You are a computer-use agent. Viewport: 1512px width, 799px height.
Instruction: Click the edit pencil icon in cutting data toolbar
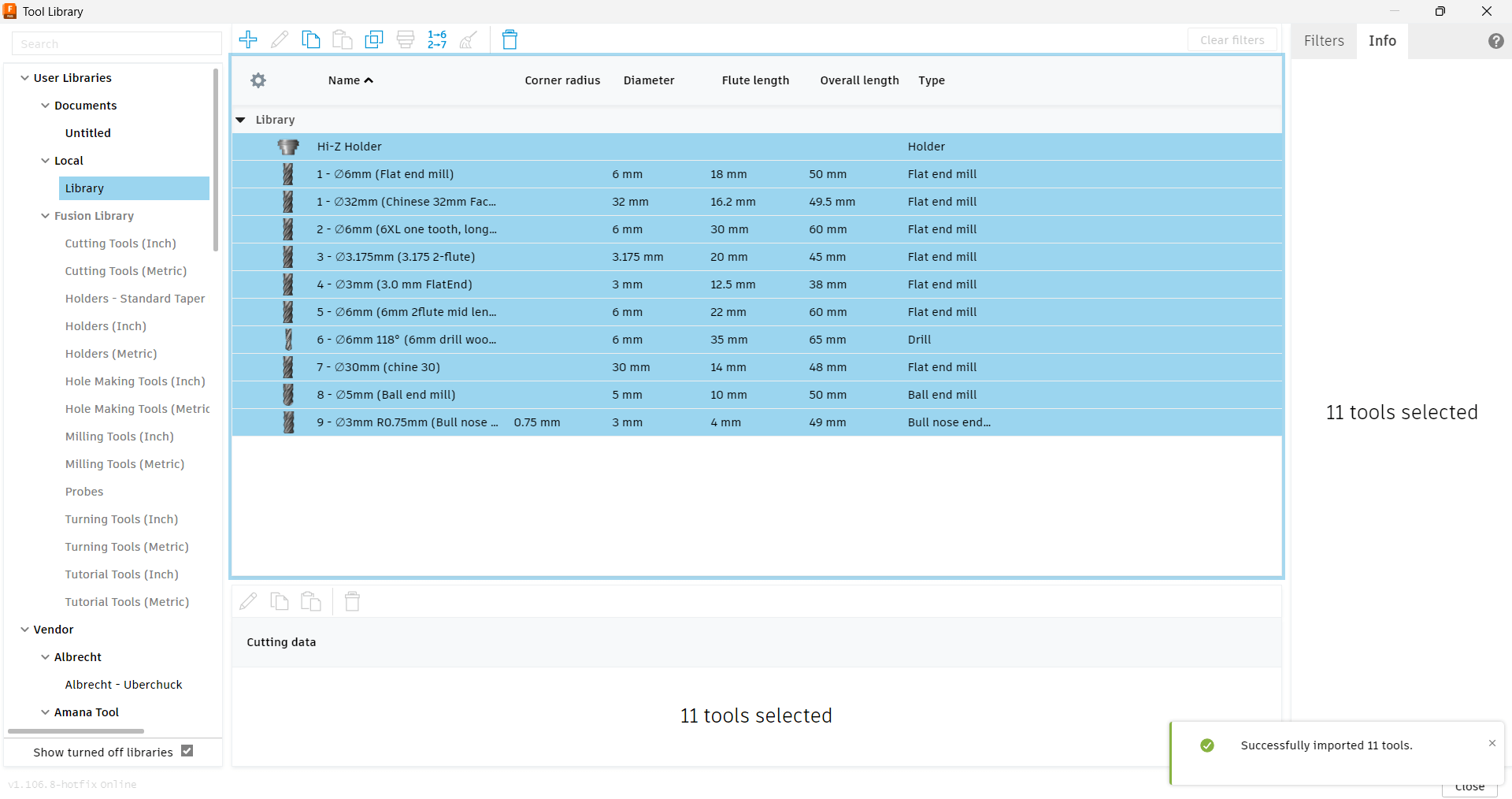coord(248,602)
